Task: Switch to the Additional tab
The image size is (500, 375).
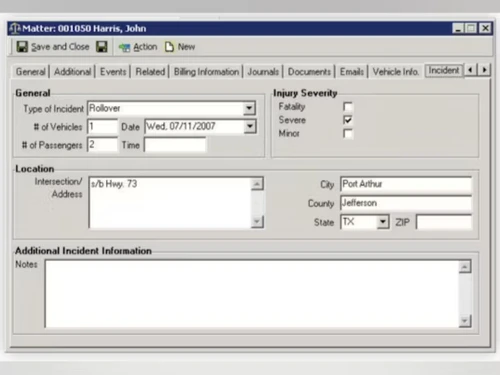Action: [72, 72]
